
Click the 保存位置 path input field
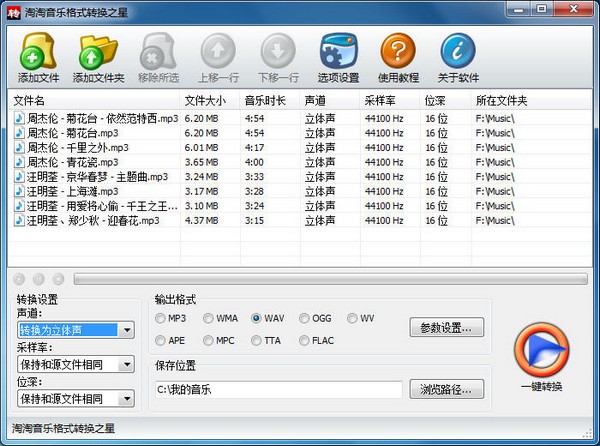pyautogui.click(x=278, y=389)
